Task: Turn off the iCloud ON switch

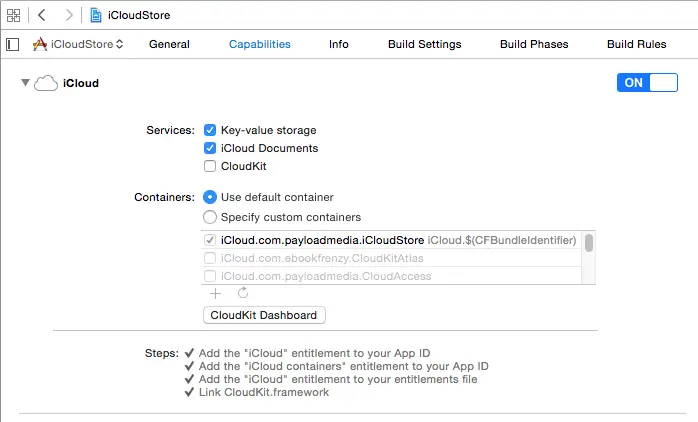Action: point(647,83)
